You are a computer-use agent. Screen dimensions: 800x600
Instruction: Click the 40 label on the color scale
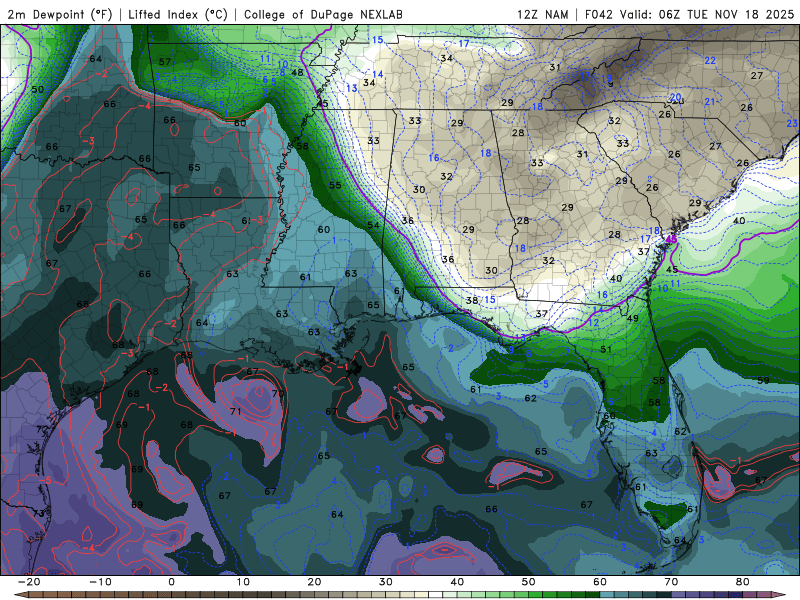pyautogui.click(x=457, y=582)
